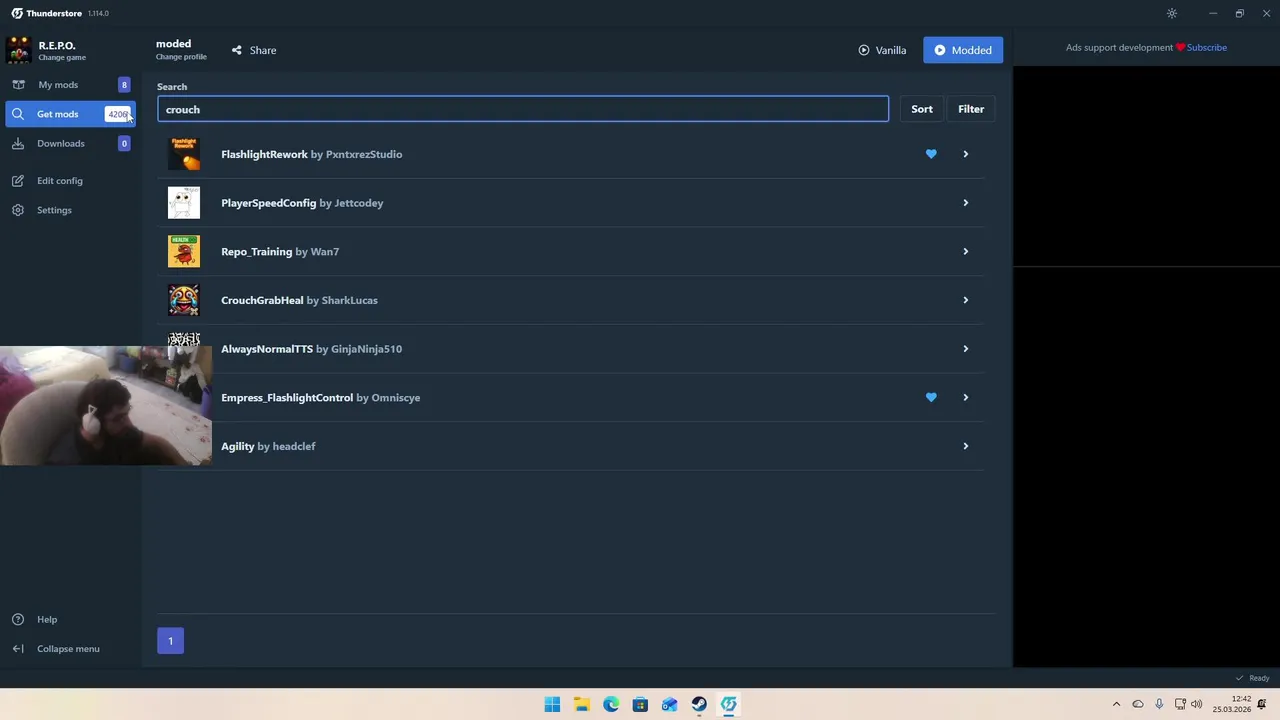Viewport: 1280px width, 720px height.
Task: Click the Settings gear icon
Action: (18, 210)
